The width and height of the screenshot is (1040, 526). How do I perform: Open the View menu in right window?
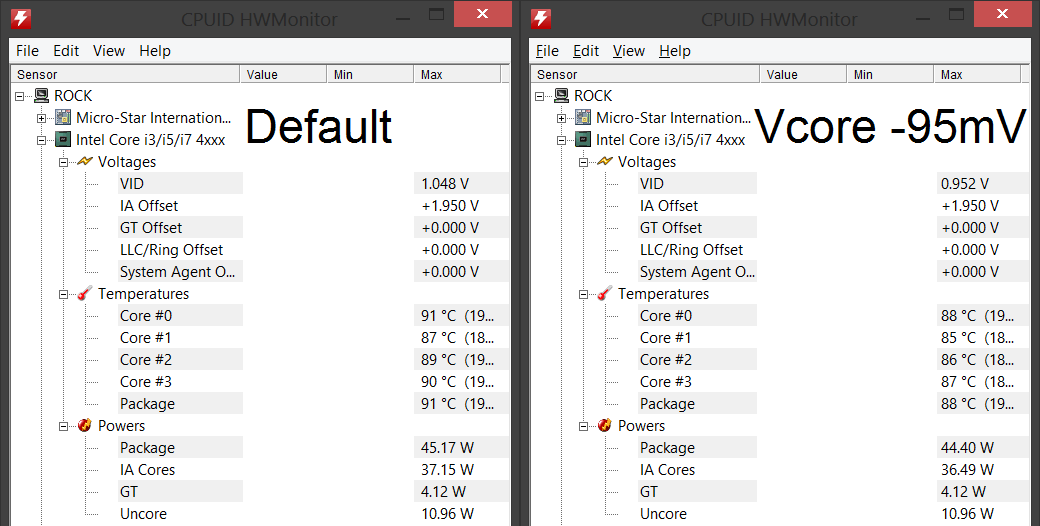[x=629, y=51]
